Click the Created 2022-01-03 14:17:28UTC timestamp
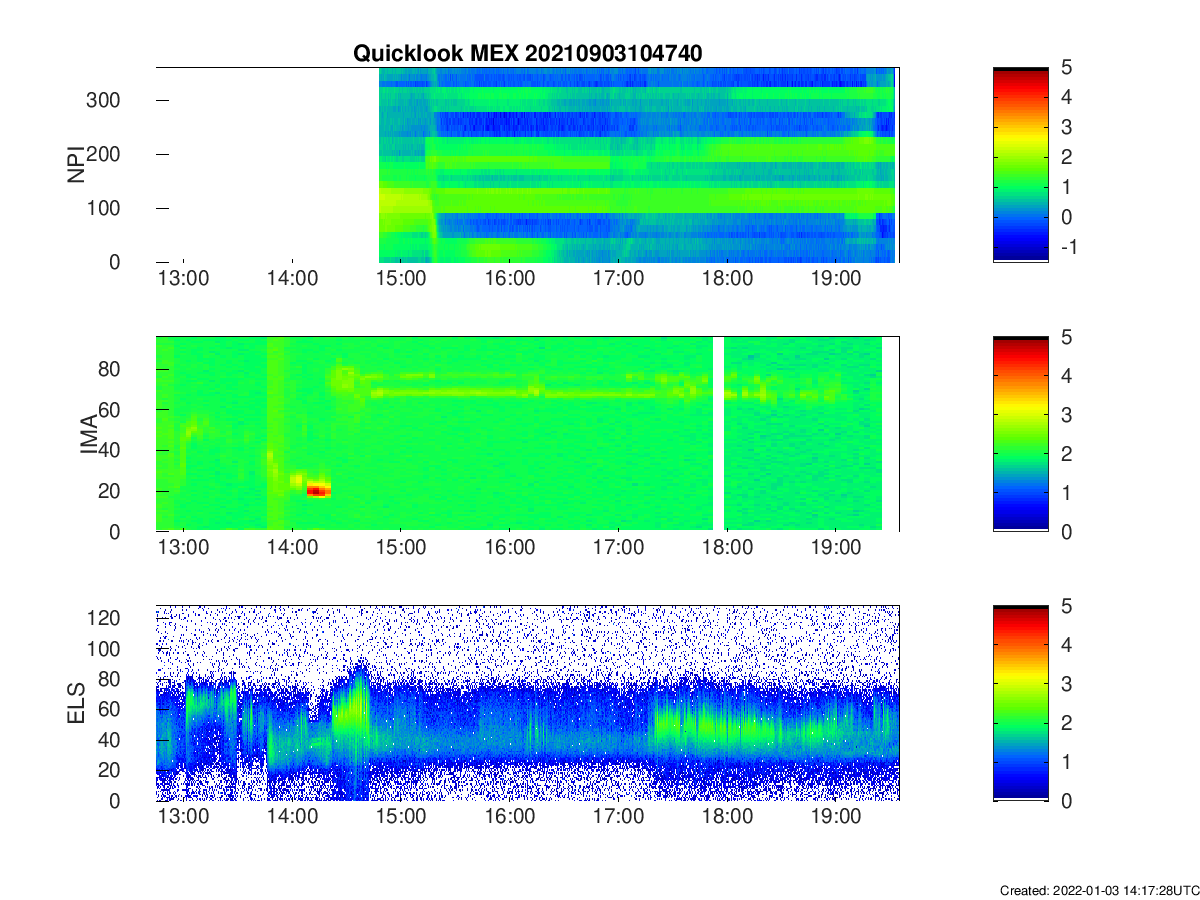Image resolution: width=1200 pixels, height=900 pixels. (x=1098, y=890)
